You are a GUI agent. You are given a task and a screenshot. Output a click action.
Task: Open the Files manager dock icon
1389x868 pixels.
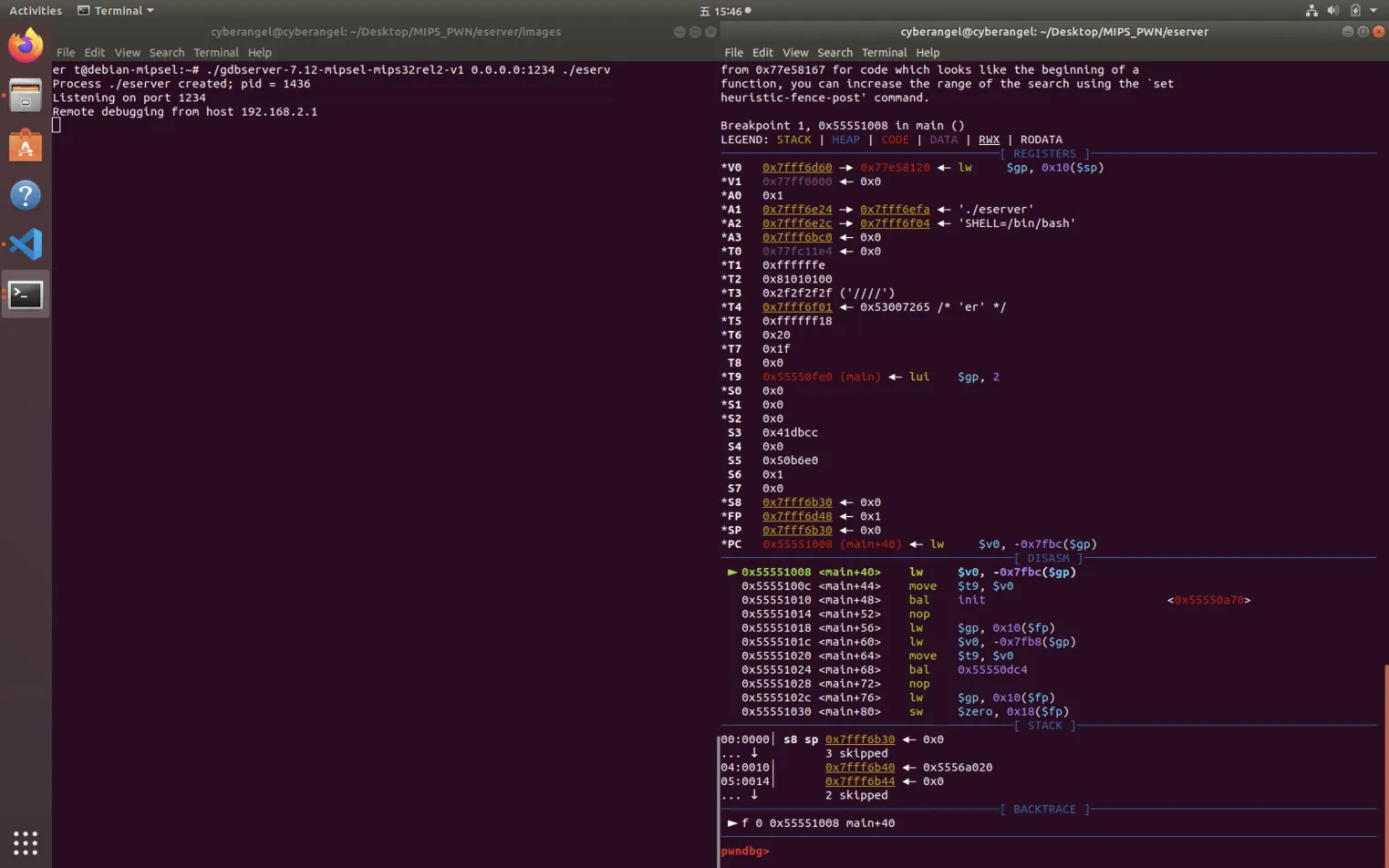coord(26,96)
